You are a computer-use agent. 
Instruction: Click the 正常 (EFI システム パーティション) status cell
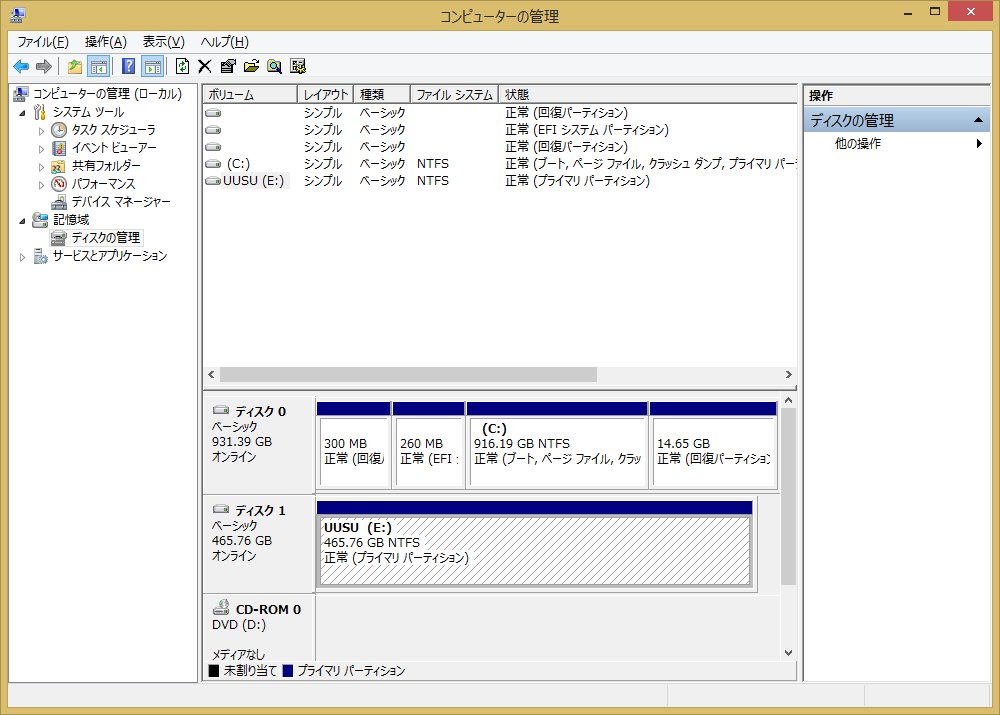(587, 130)
